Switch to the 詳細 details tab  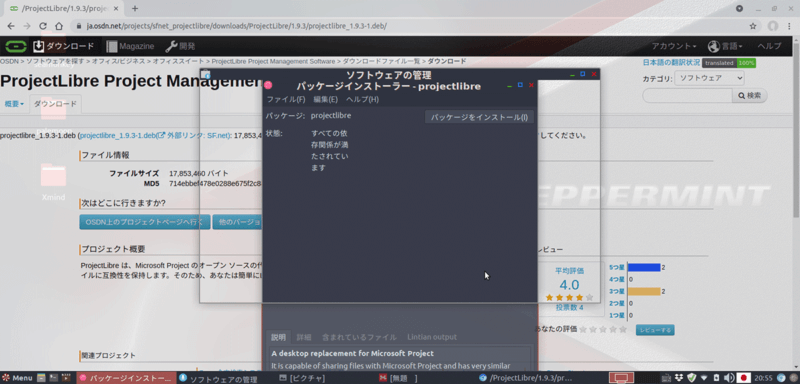pyautogui.click(x=304, y=337)
